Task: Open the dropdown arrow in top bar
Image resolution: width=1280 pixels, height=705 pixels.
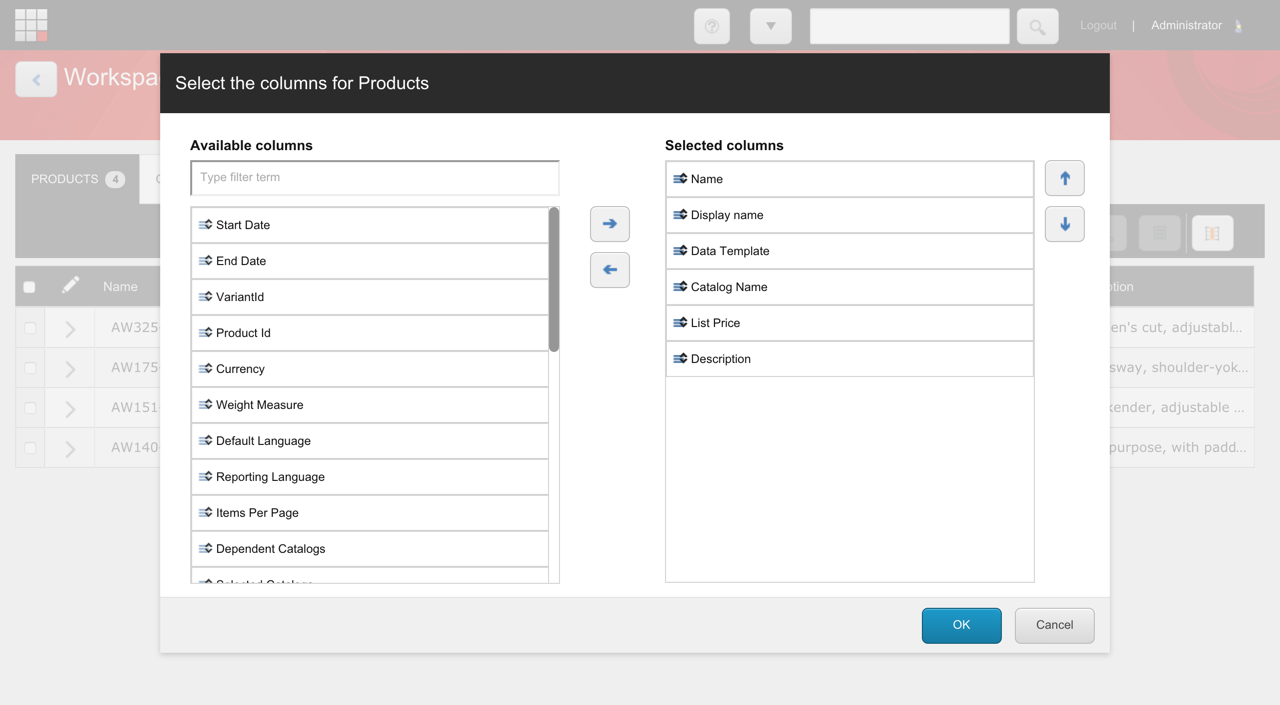Action: [x=771, y=26]
